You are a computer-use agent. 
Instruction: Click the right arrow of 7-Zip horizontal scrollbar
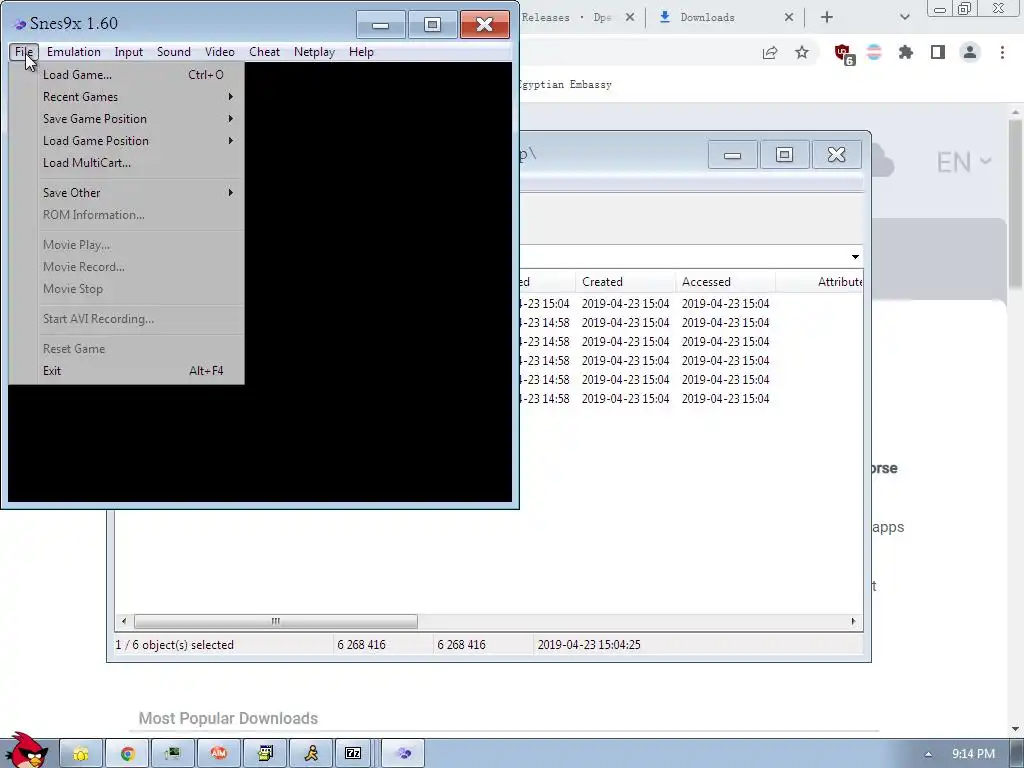pos(853,621)
